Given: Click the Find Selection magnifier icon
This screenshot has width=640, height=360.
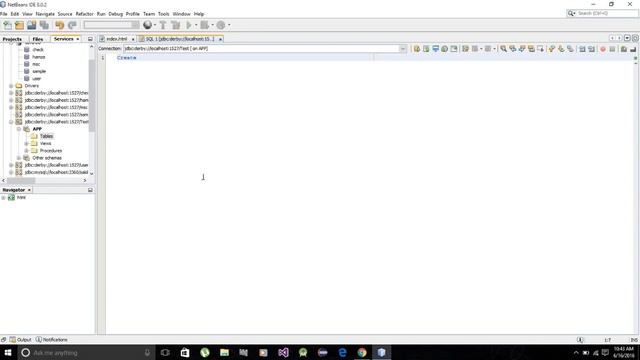Looking at the screenshot, I should pos(504,49).
